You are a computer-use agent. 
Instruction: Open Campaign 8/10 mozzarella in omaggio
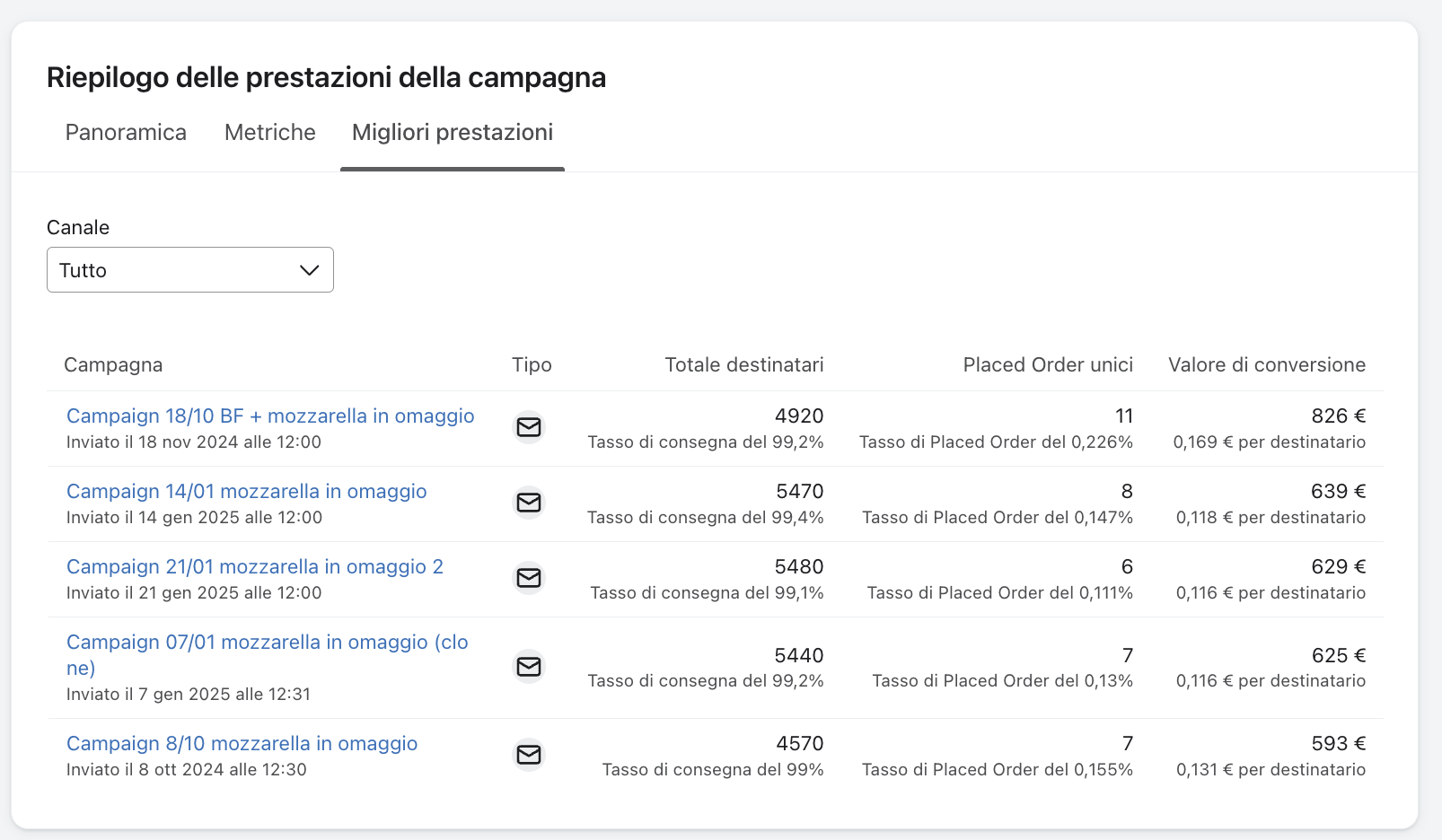coord(242,744)
